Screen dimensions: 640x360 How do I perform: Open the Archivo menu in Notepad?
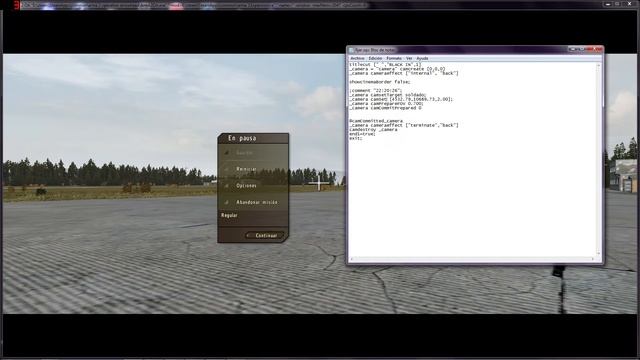pyautogui.click(x=357, y=58)
